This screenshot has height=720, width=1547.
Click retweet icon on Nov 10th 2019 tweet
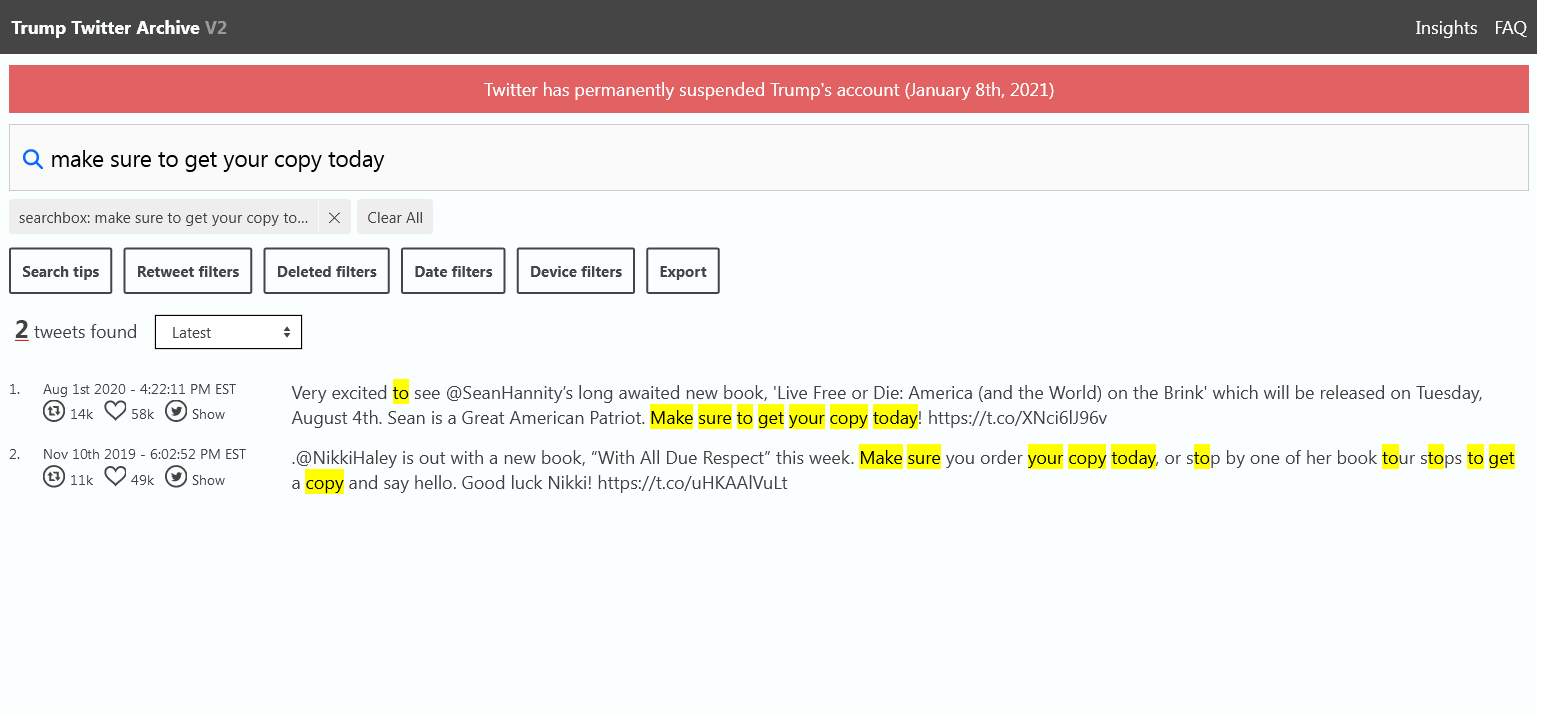click(54, 478)
